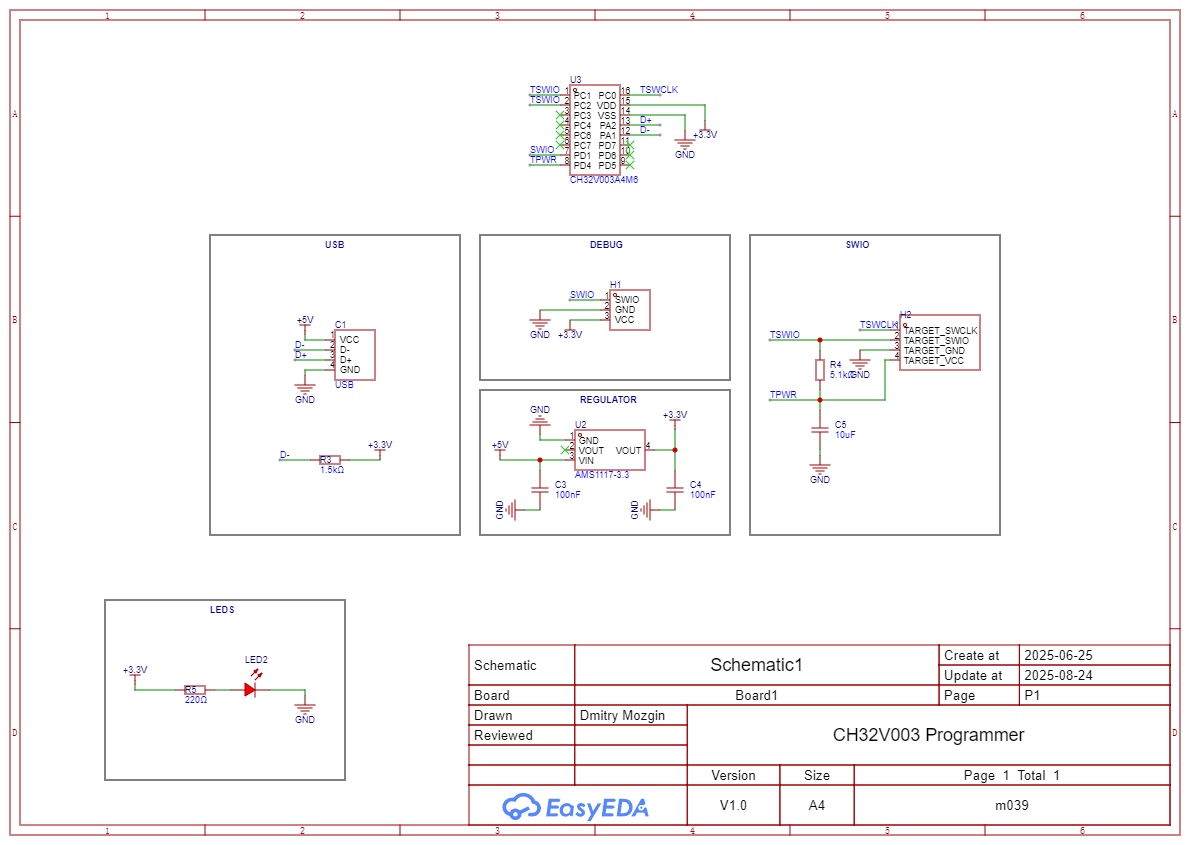Viewport: 1190px width, 845px height.
Task: Select the R3 1.5kΩ resistor
Action: tap(329, 460)
